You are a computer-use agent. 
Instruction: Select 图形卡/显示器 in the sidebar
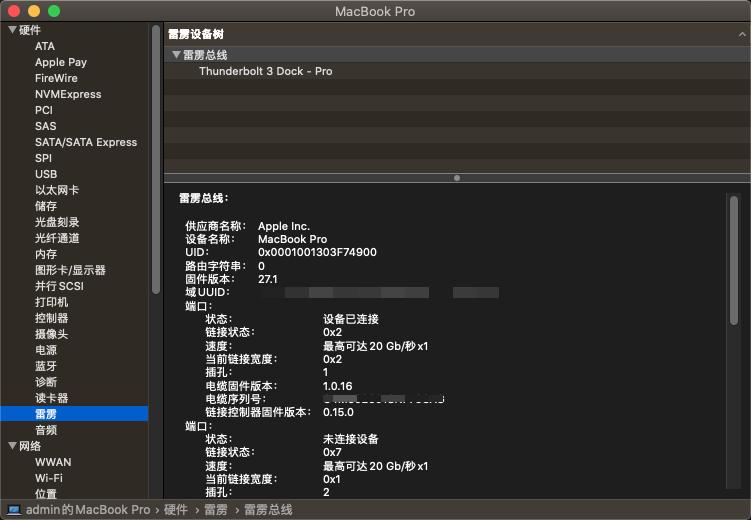[70, 270]
